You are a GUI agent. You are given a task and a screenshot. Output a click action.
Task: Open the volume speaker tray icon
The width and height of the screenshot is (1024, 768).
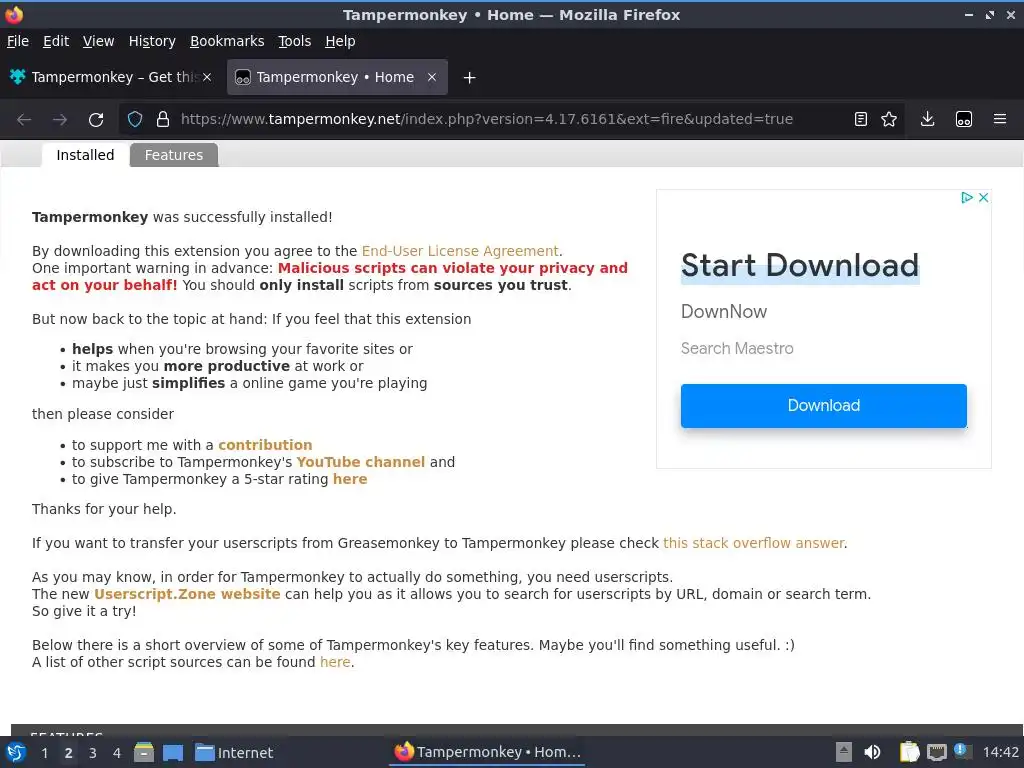[872, 752]
